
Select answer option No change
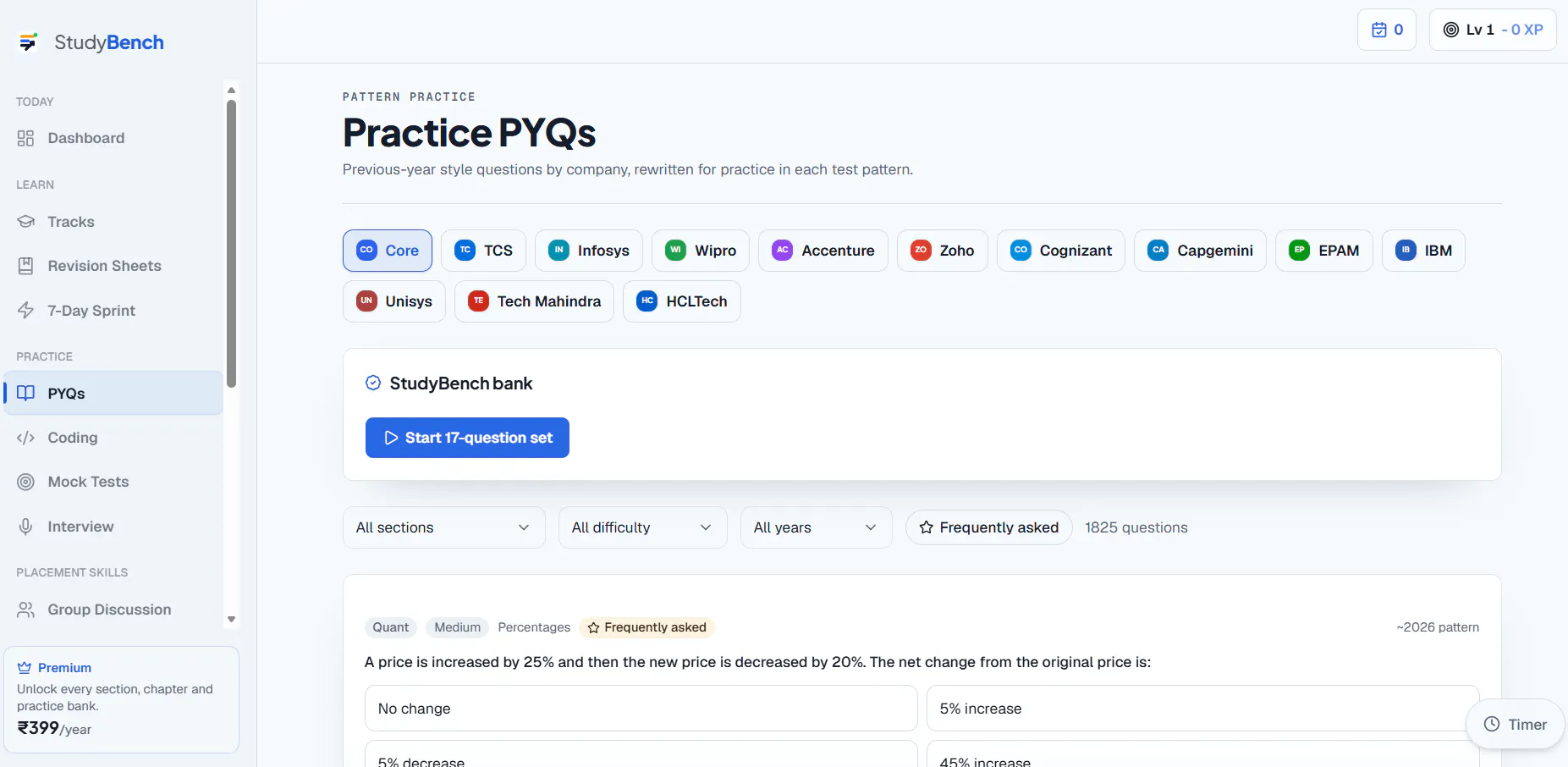[x=641, y=709]
